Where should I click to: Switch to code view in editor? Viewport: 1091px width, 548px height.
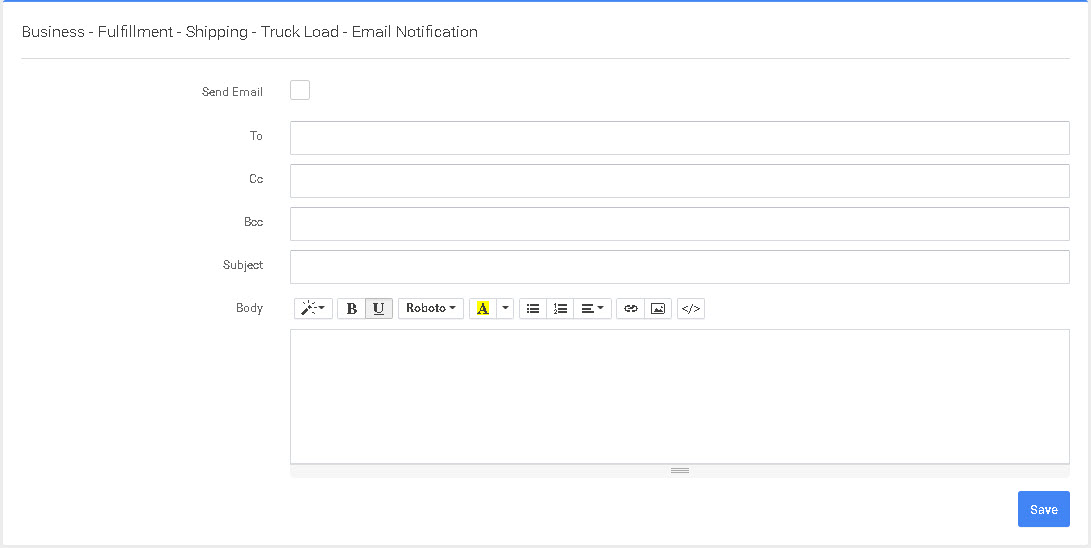[691, 309]
